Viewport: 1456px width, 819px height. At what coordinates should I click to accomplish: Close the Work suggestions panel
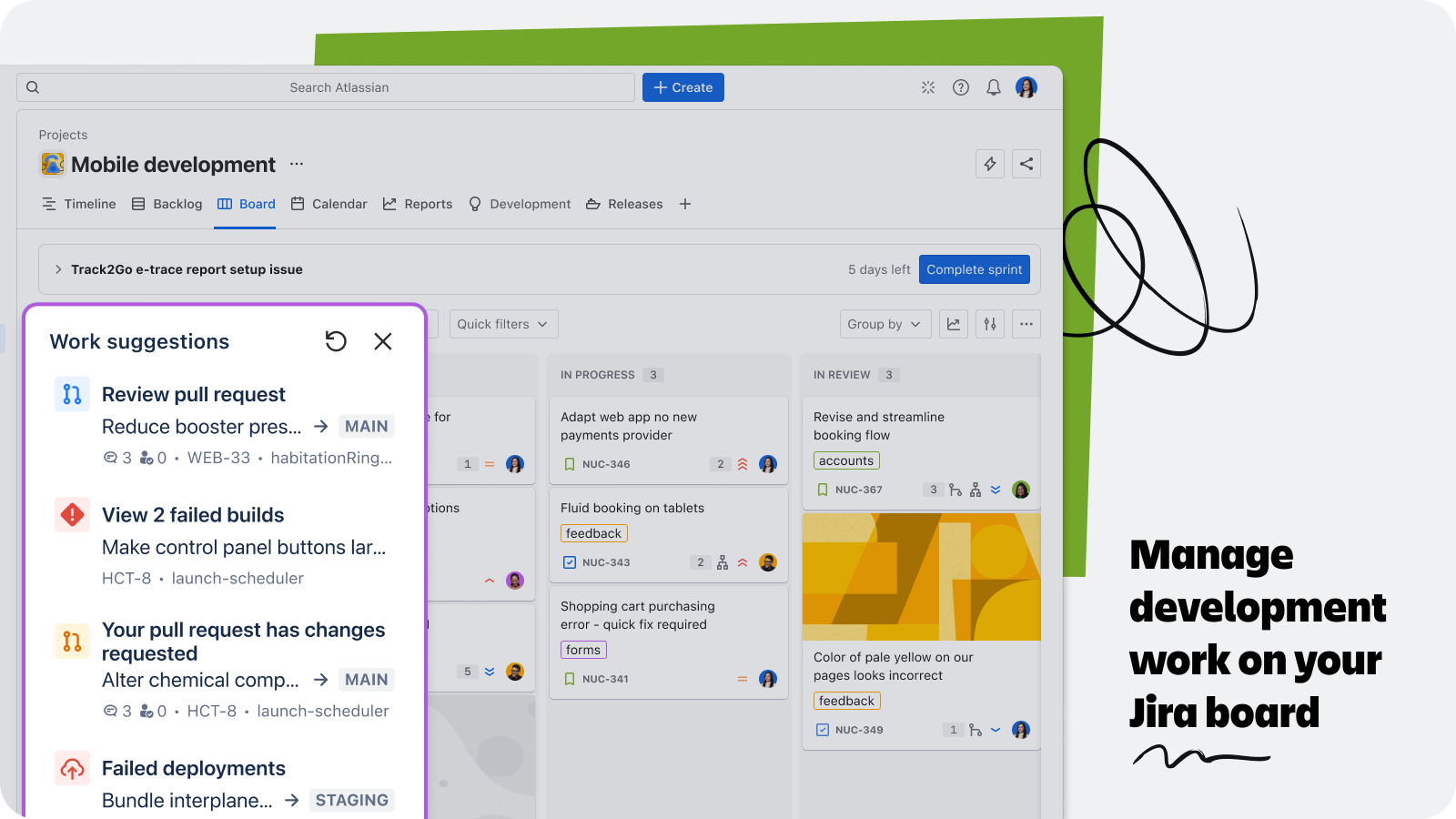(383, 341)
